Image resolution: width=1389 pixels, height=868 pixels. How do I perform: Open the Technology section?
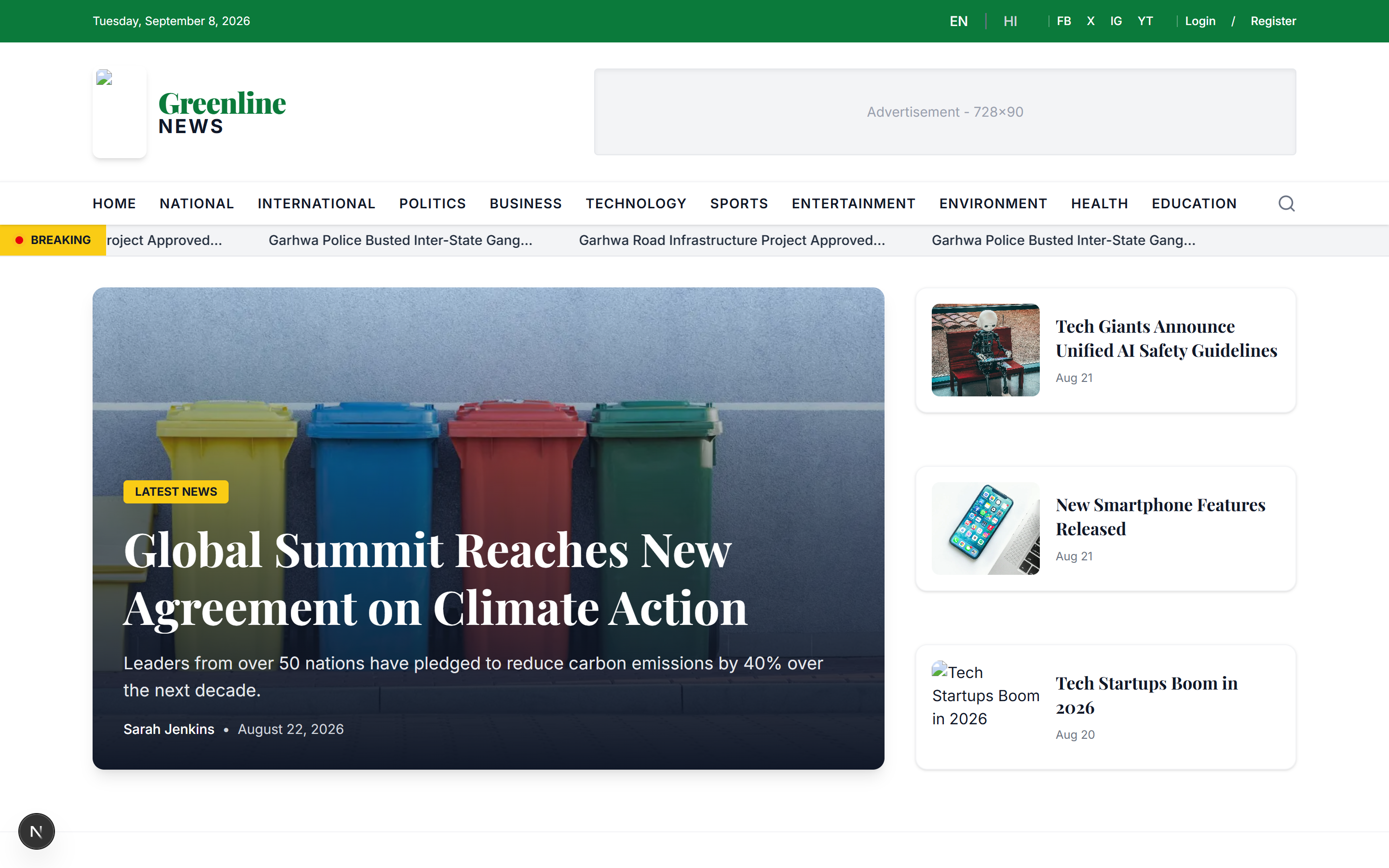[636, 203]
